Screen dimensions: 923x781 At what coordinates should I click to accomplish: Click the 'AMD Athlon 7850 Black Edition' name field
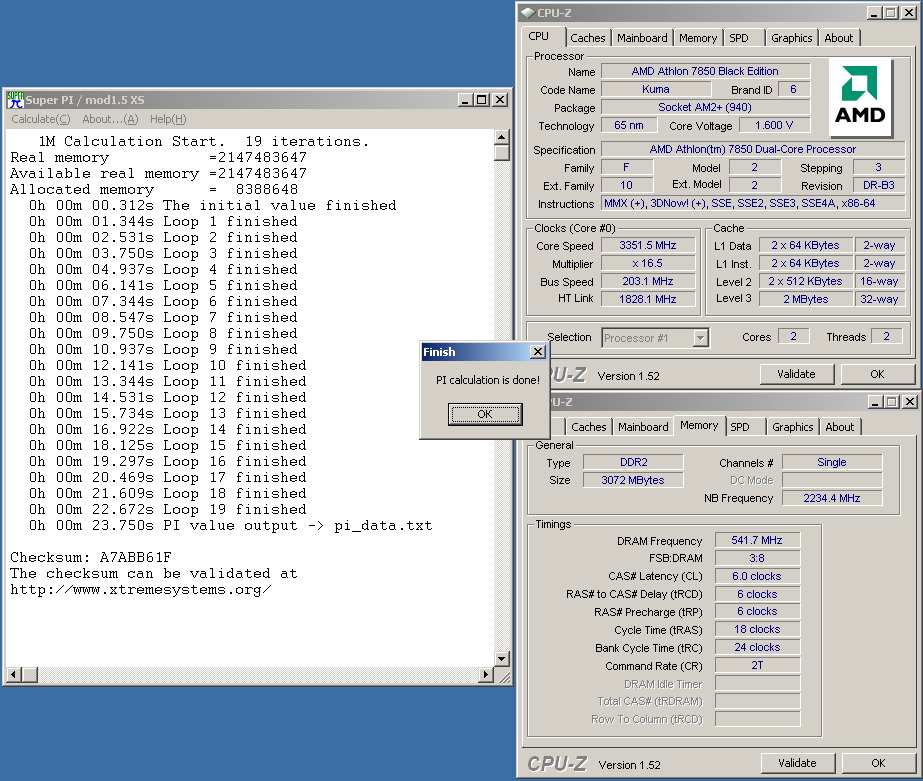pyautogui.click(x=705, y=71)
